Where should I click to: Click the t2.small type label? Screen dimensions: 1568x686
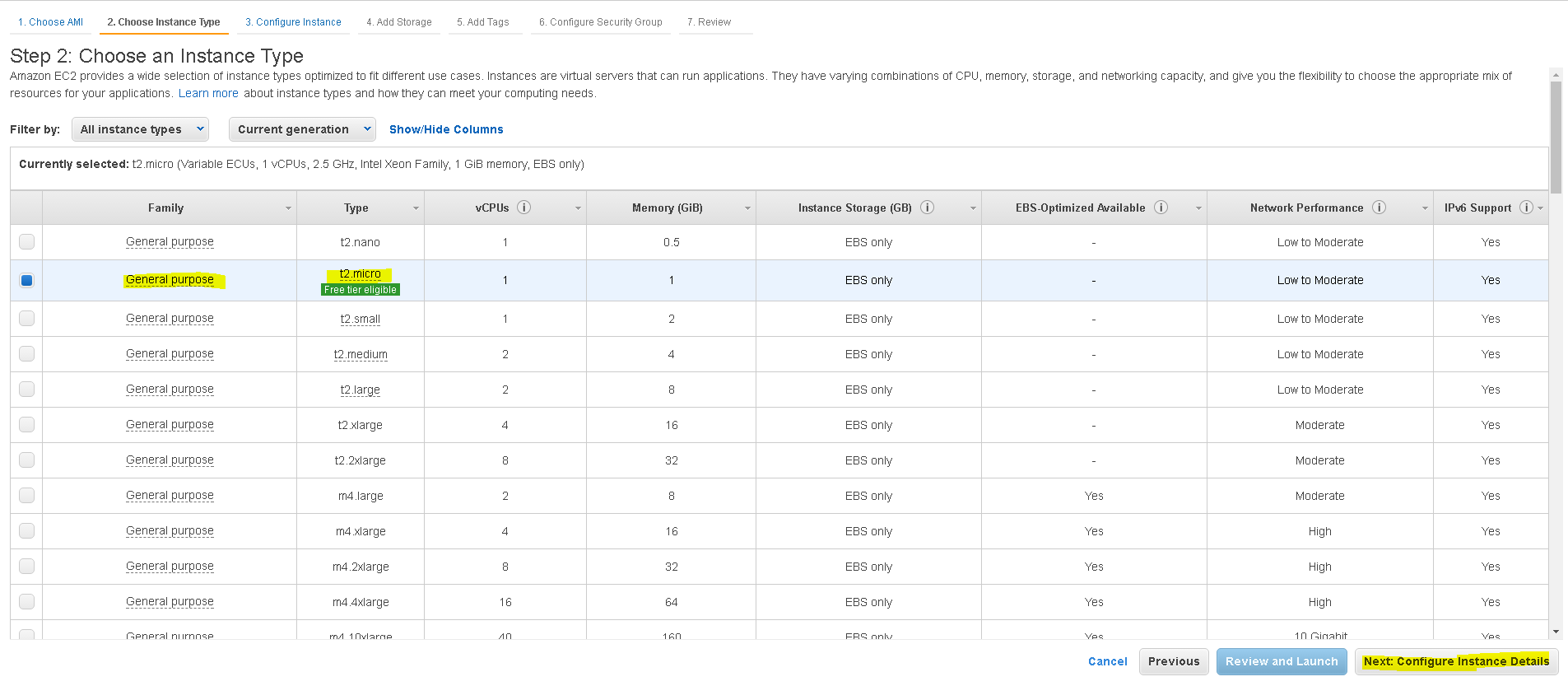361,319
